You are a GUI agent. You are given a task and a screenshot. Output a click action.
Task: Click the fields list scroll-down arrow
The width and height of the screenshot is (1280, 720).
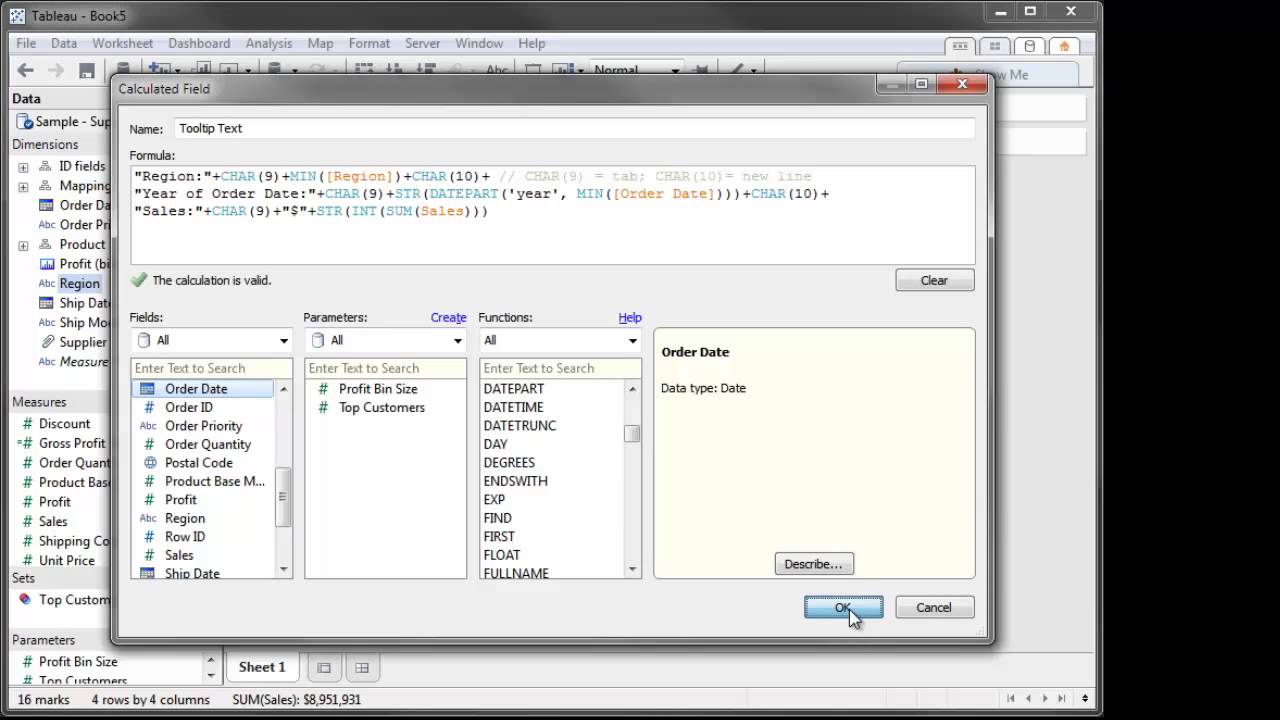click(284, 569)
